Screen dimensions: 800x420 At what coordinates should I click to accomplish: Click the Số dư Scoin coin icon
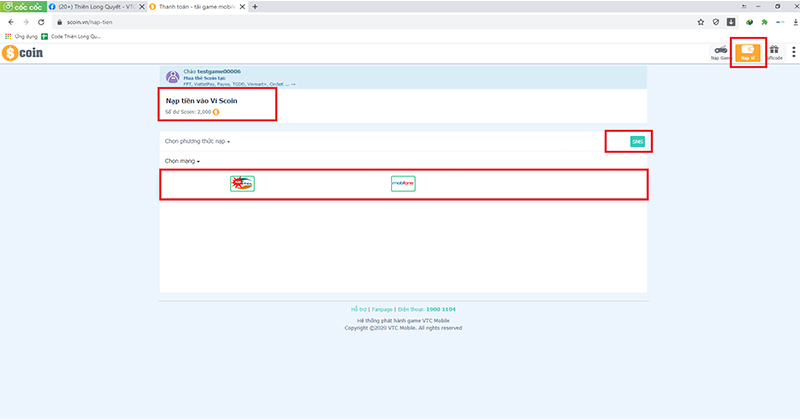click(216, 112)
